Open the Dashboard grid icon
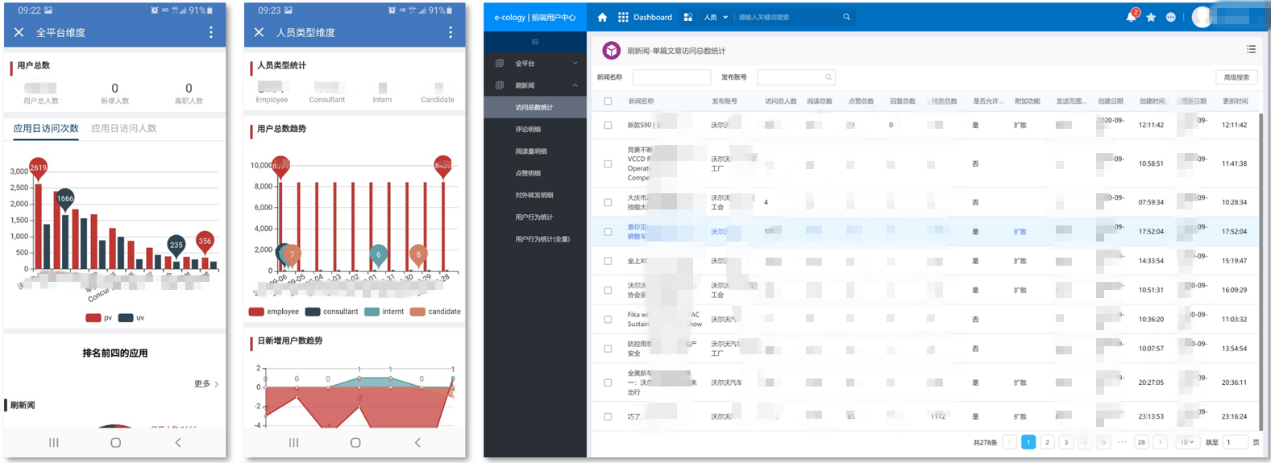 pos(623,17)
